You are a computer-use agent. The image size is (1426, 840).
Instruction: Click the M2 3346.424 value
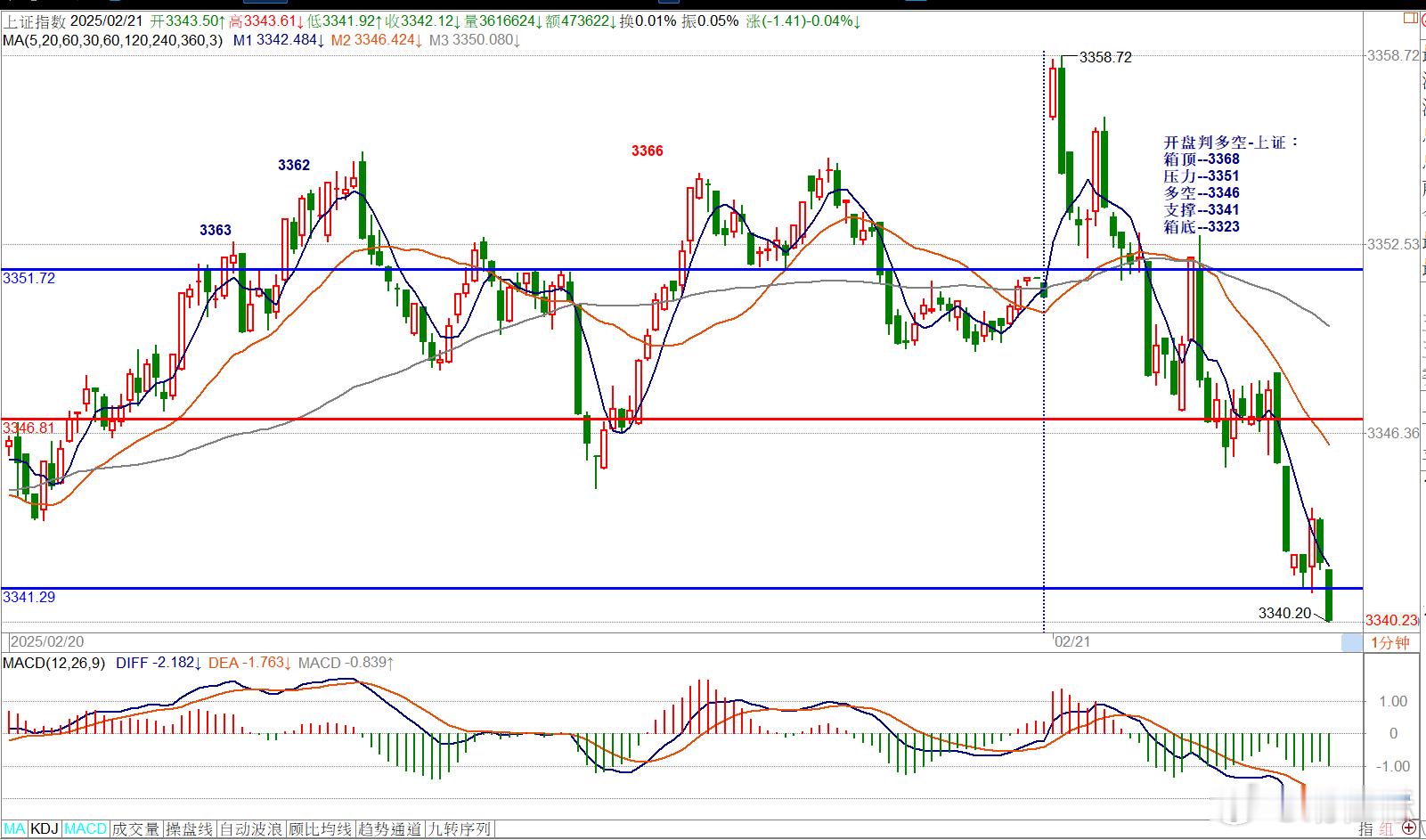tap(376, 40)
